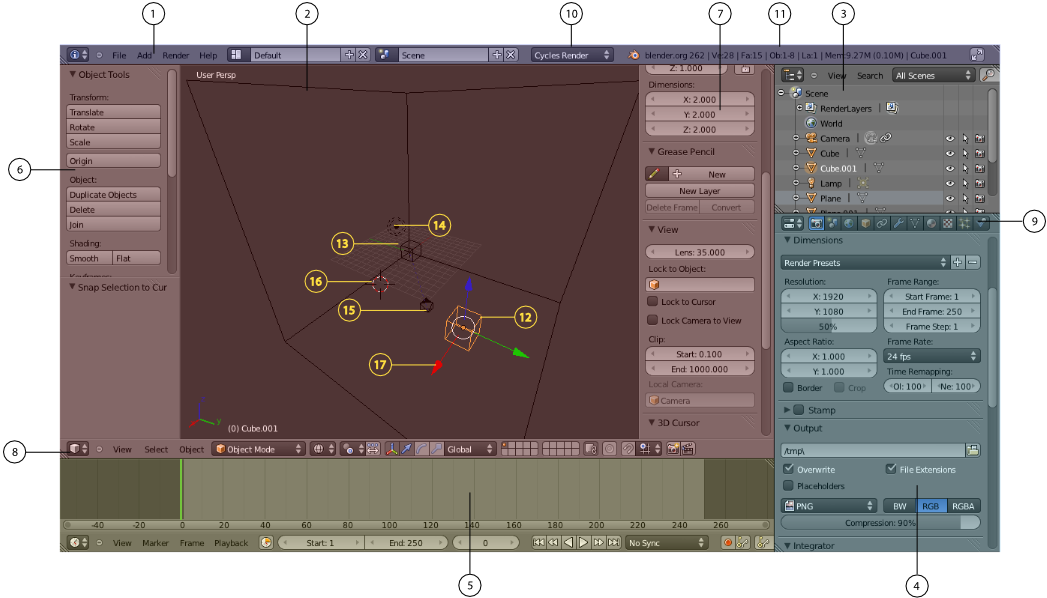Uncheck the File Extensions checkbox

[891, 469]
